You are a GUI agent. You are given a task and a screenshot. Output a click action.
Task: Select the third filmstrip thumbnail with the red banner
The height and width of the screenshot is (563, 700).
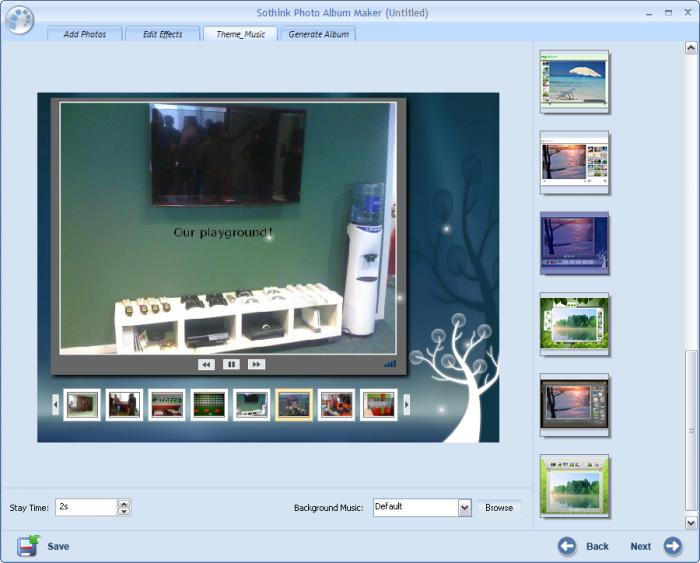[x=167, y=405]
